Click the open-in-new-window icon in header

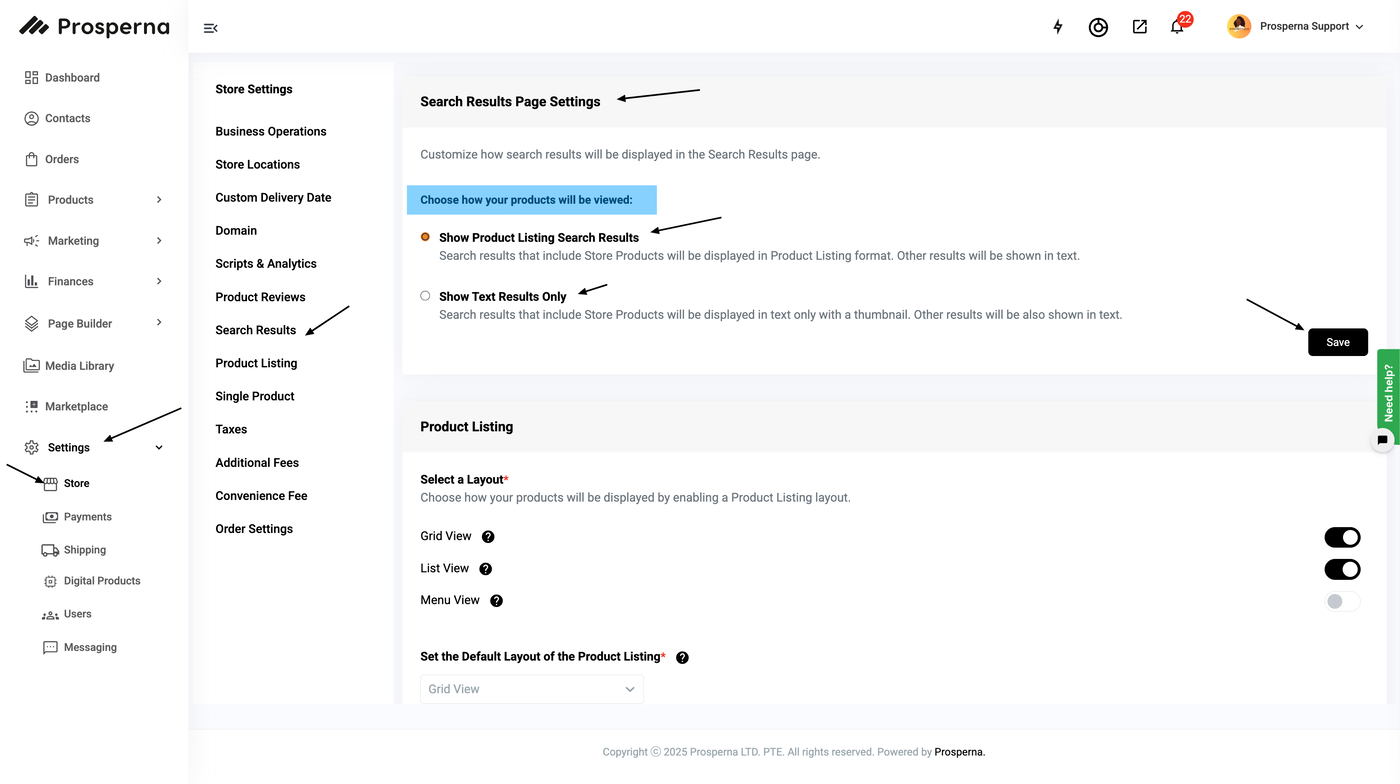point(1139,27)
